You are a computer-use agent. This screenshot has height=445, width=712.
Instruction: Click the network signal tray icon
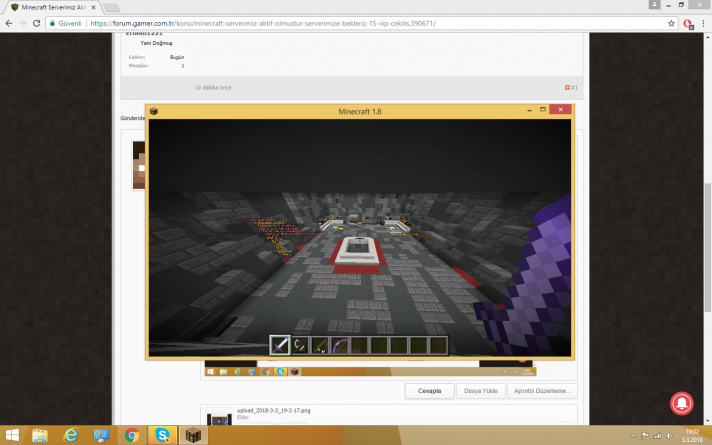[x=657, y=436]
